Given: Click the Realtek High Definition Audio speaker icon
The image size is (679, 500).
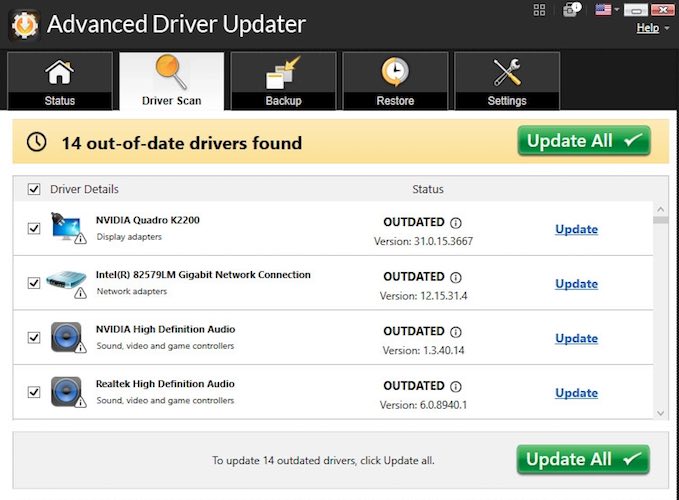Looking at the screenshot, I should pyautogui.click(x=67, y=391).
